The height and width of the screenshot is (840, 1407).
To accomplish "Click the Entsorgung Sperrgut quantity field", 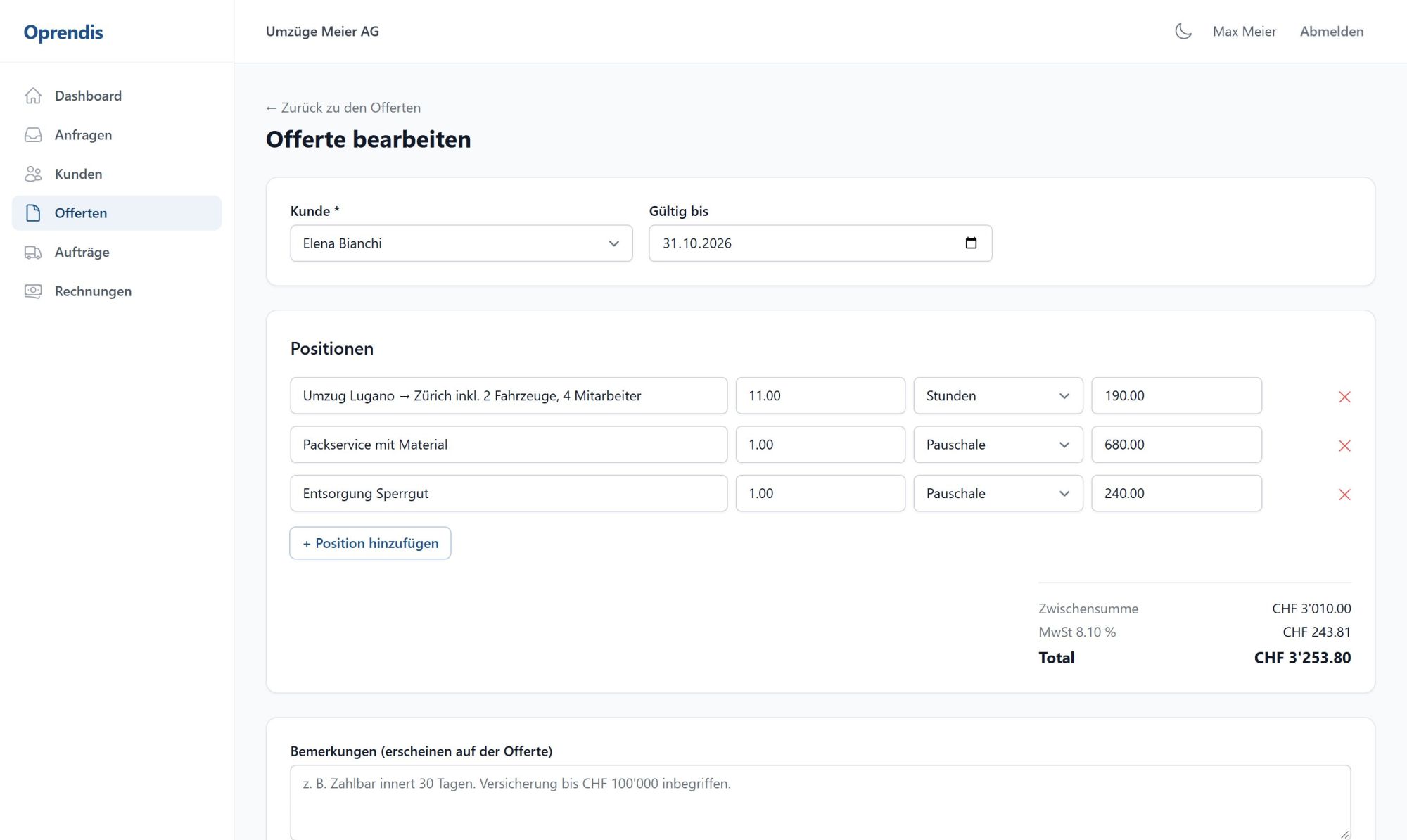I will (x=820, y=493).
